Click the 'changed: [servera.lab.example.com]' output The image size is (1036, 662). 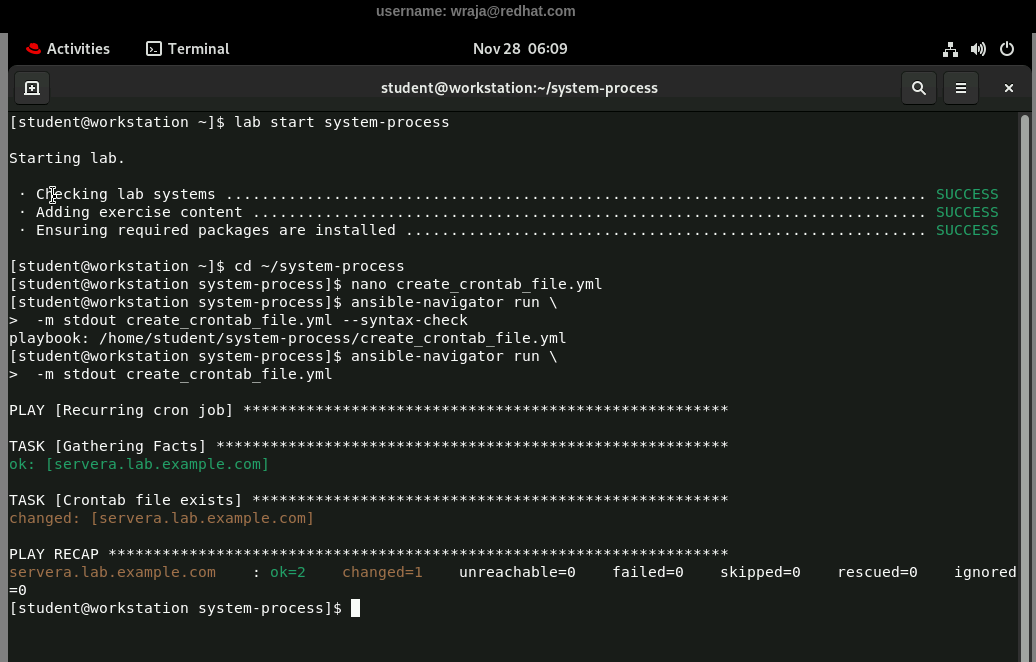point(161,518)
